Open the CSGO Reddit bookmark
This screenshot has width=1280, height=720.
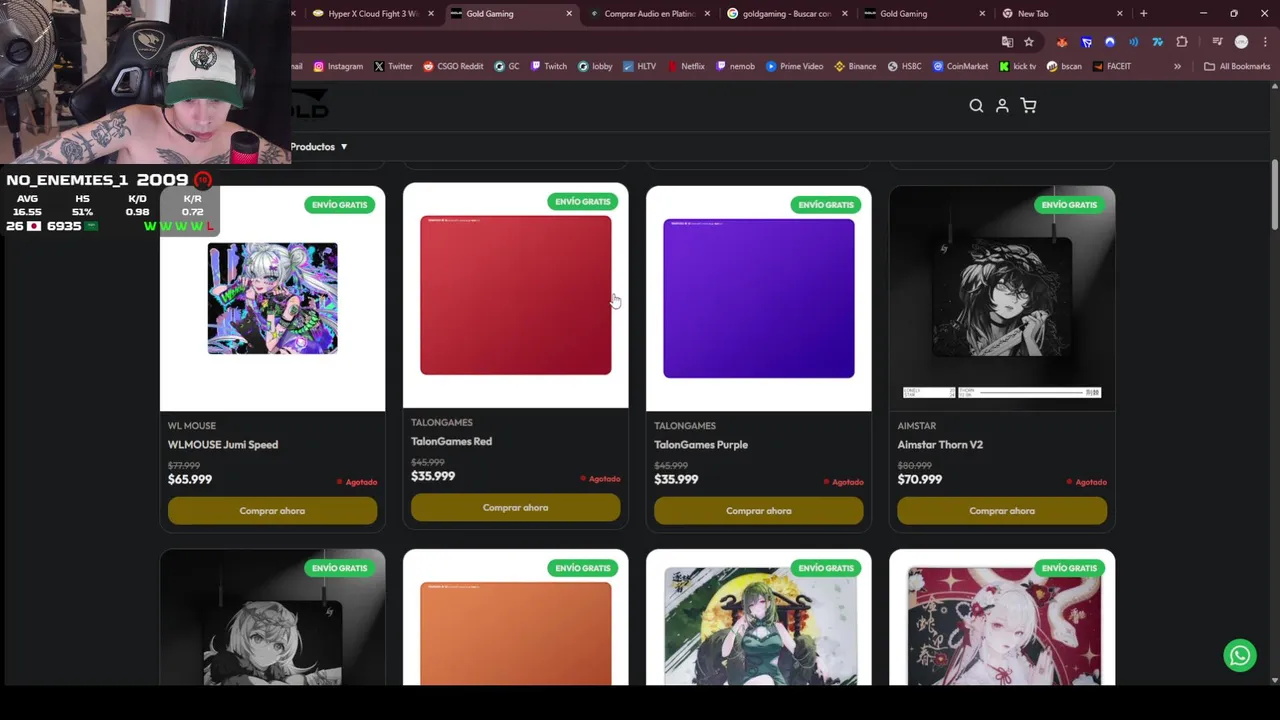coord(453,66)
